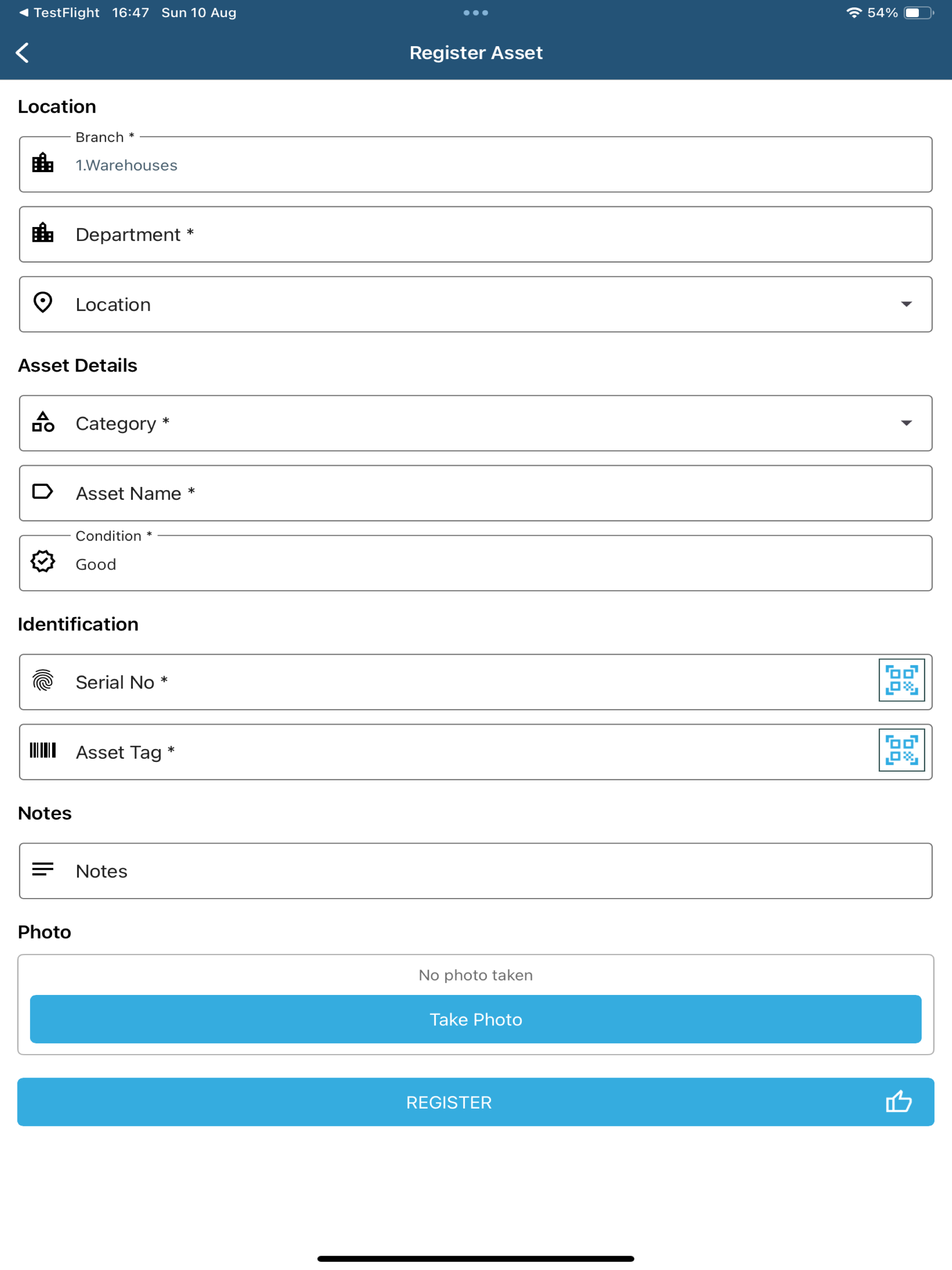Image resolution: width=952 pixels, height=1270 pixels.
Task: Tap the location pin icon
Action: 43,303
